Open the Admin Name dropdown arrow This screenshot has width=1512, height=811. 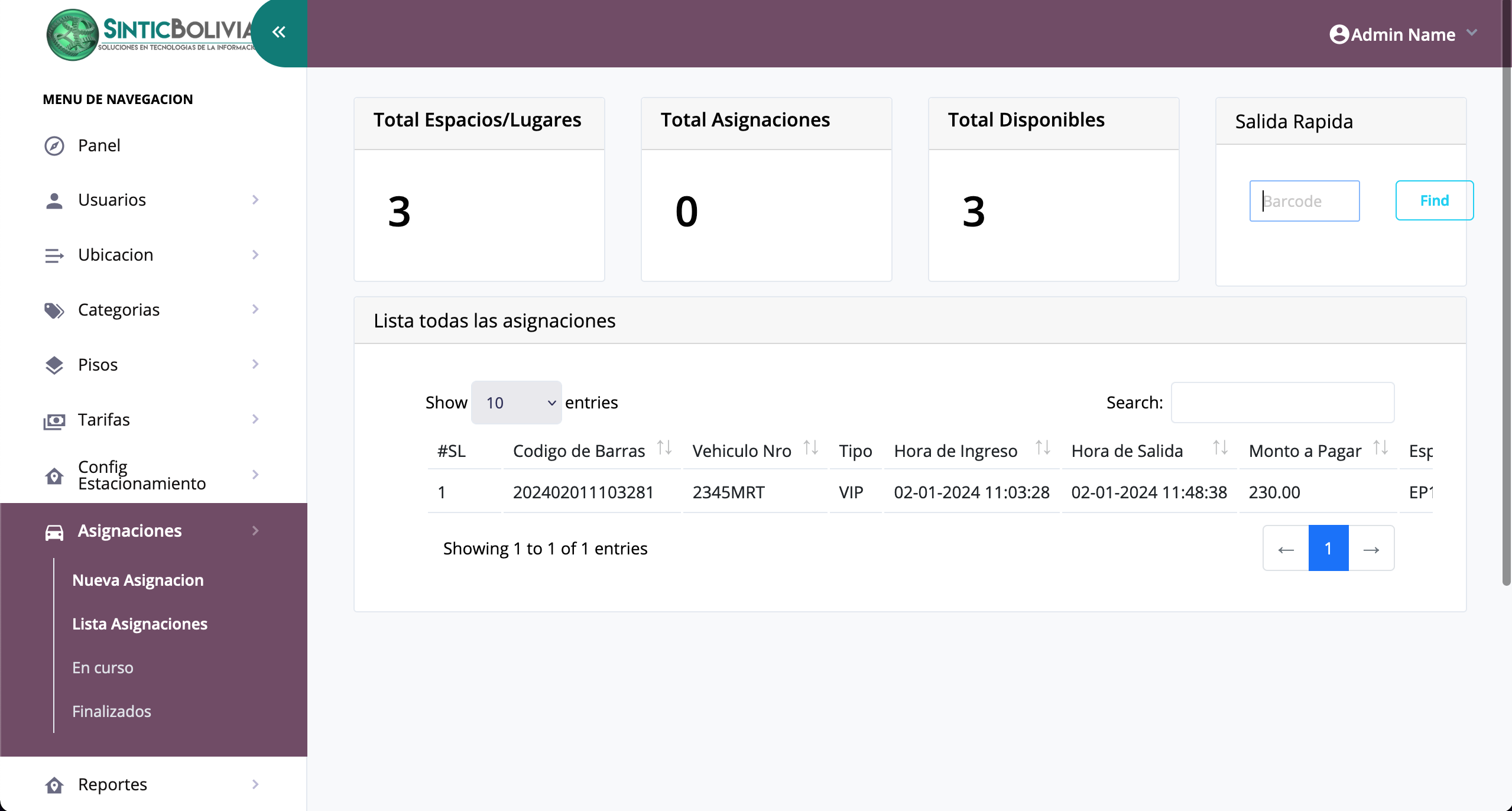pyautogui.click(x=1472, y=33)
